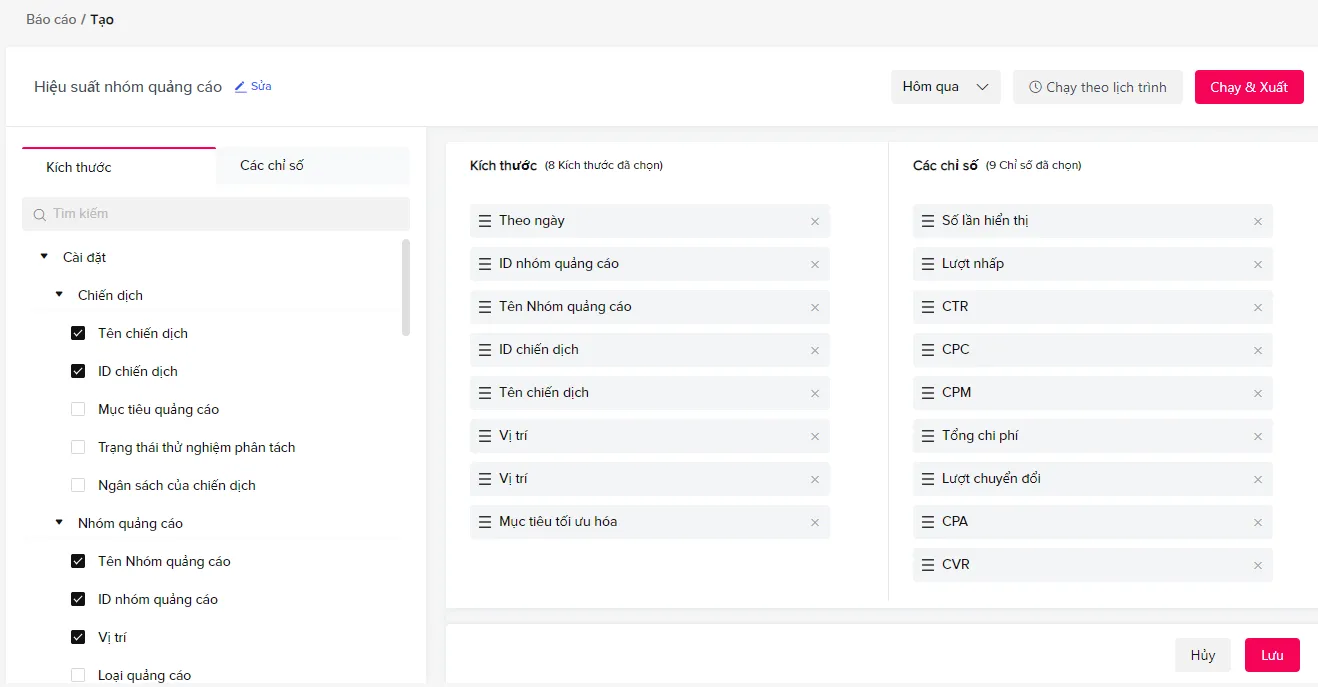Click the X on the ID nhóm quảng cáo chip

(815, 265)
